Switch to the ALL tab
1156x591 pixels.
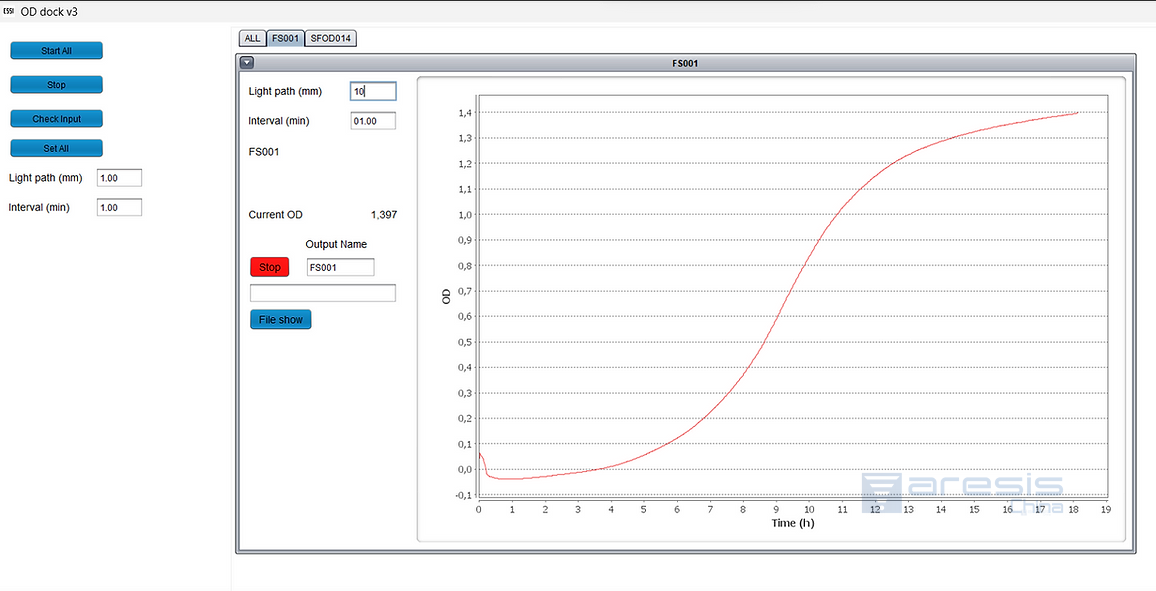[252, 38]
